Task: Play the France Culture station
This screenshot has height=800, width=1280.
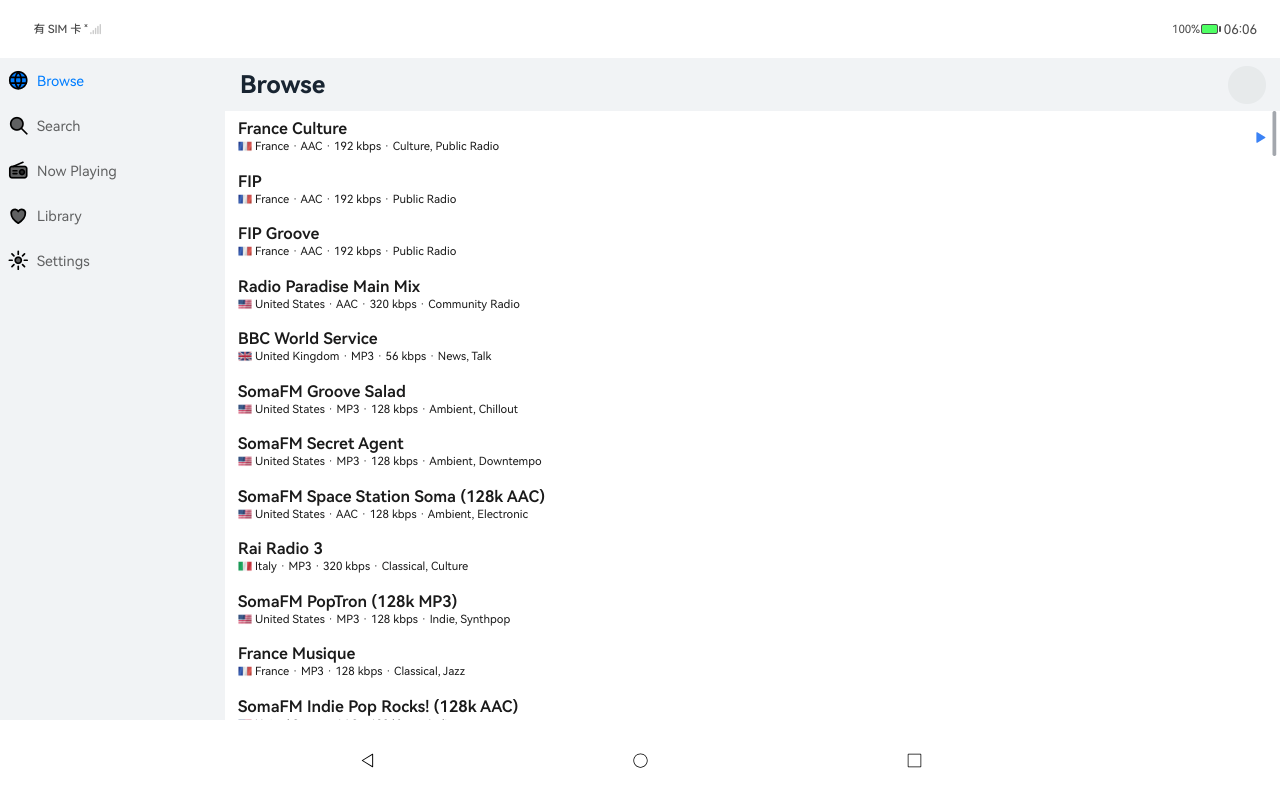Action: (1260, 137)
